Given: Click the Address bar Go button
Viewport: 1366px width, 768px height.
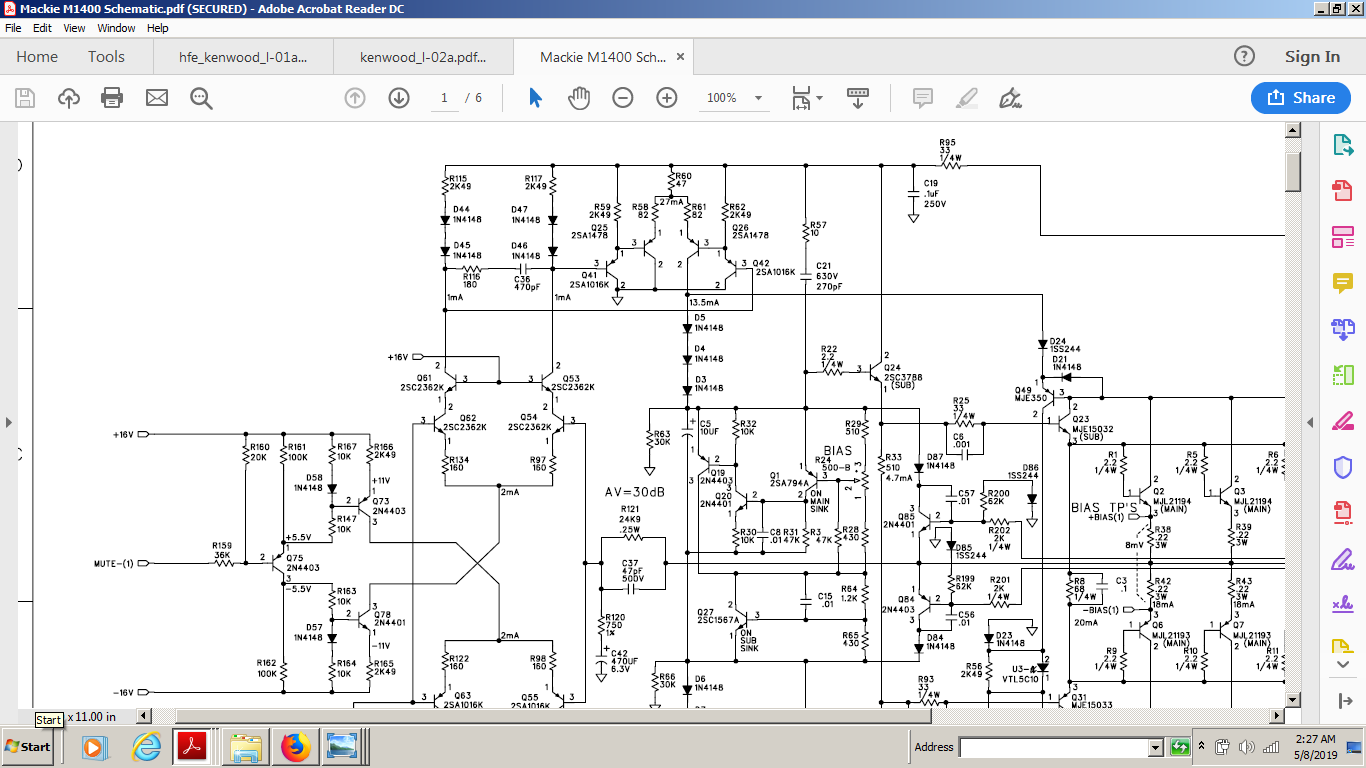Looking at the screenshot, I should [1180, 747].
